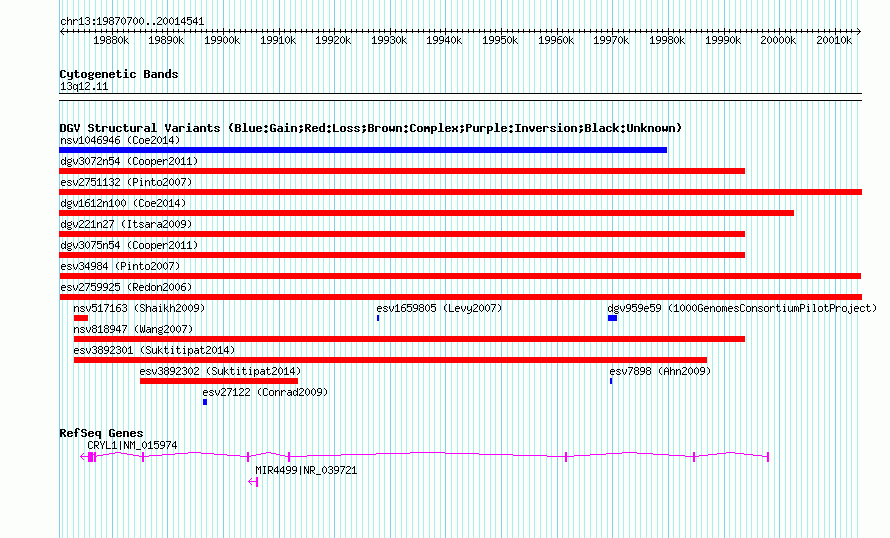890x538 pixels.
Task: Click the 19980k position on the ruler
Action: click(667, 40)
